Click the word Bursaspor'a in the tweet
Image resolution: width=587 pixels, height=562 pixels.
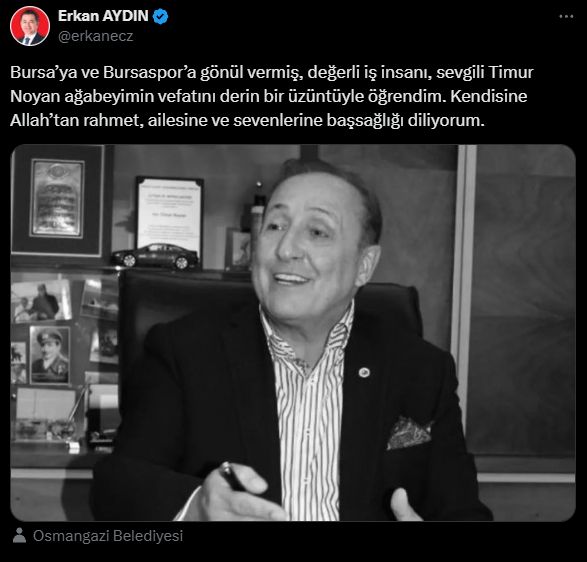pyautogui.click(x=149, y=72)
